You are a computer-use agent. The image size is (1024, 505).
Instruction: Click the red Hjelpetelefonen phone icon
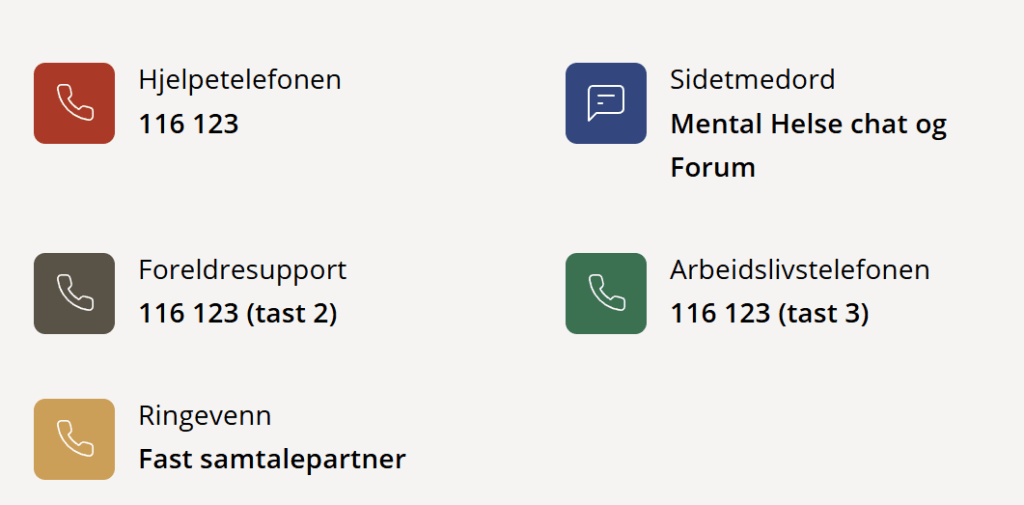(x=74, y=103)
